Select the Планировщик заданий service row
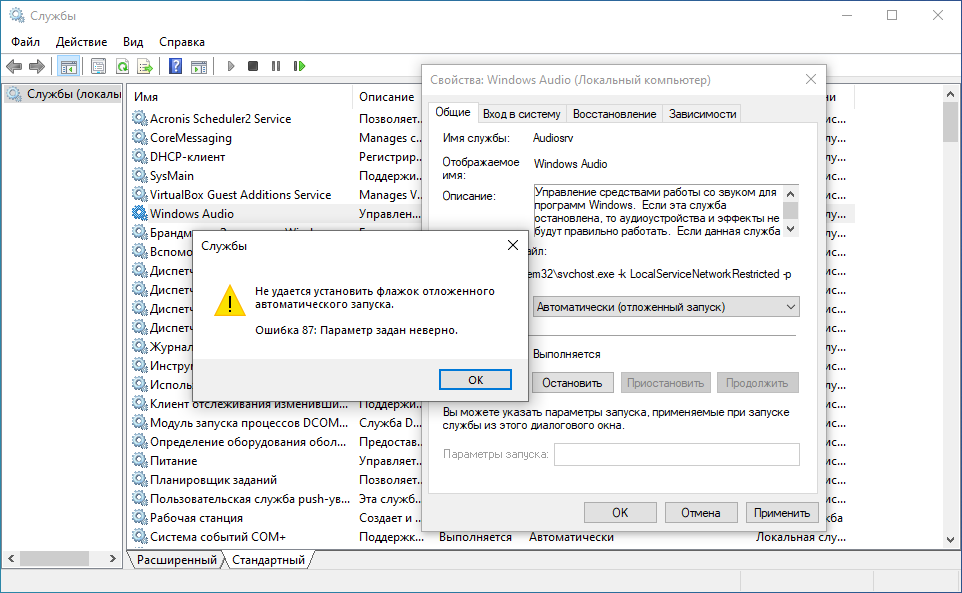 tap(276, 480)
